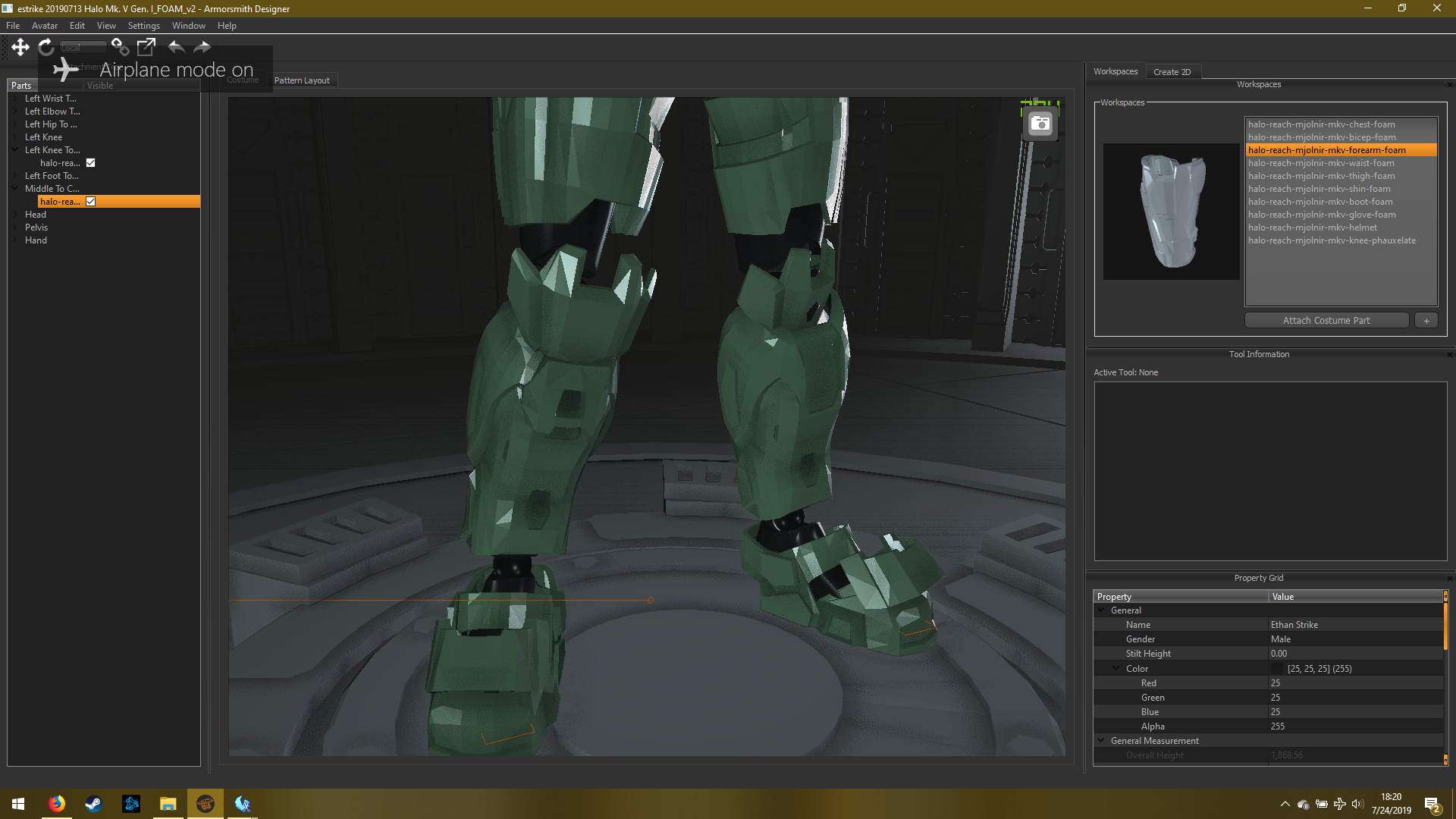Open Firefox from the taskbar
Image resolution: width=1456 pixels, height=819 pixels.
(57, 804)
